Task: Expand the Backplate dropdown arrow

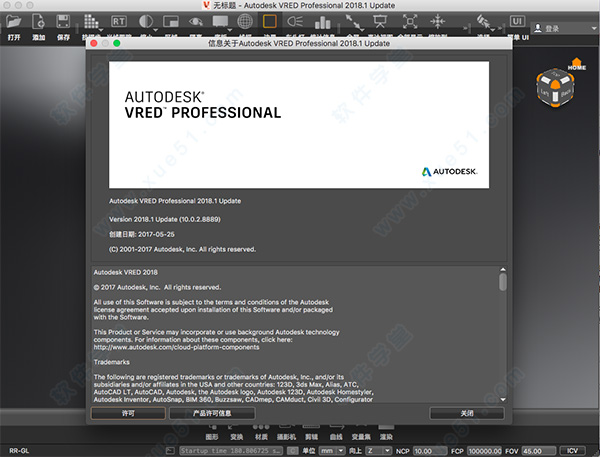Action: [x=230, y=30]
